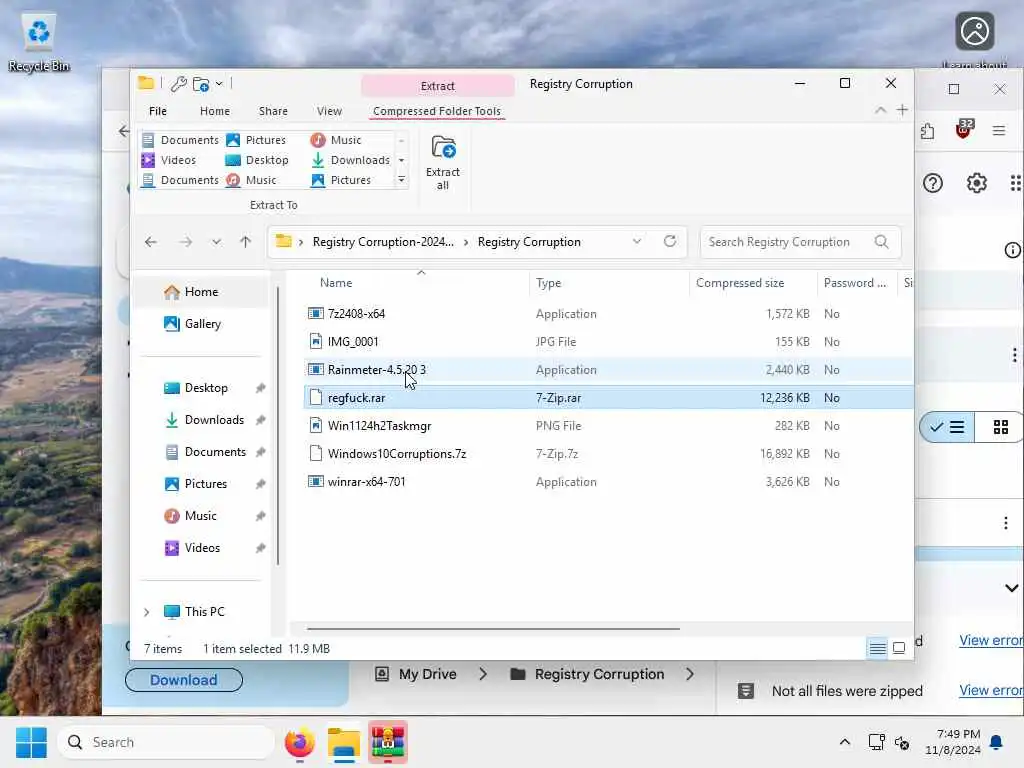Select Windows10Corruptions.7z file

tap(609, 454)
